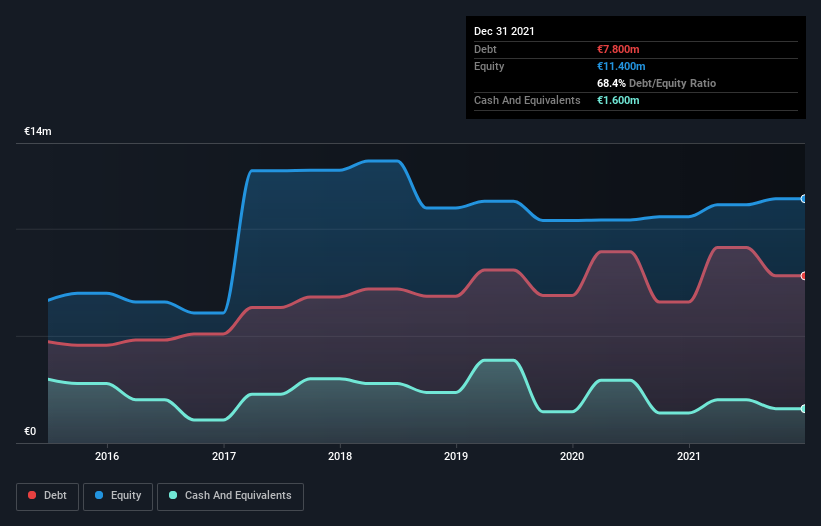Click the €1.600m cash value
The image size is (821, 526).
click(x=618, y=100)
